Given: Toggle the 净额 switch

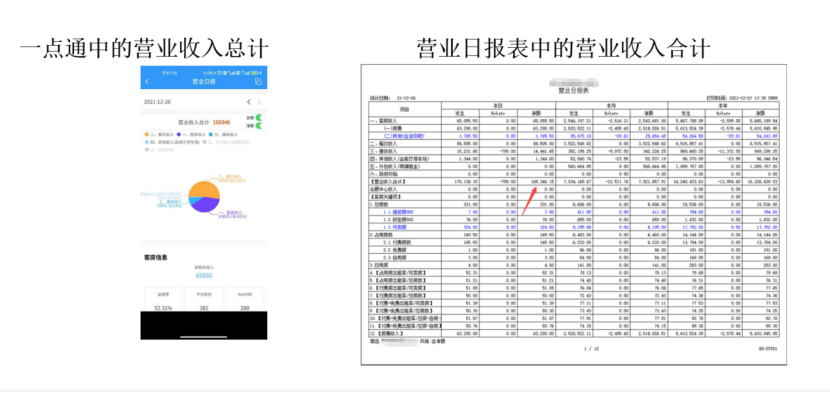Looking at the screenshot, I should click(x=259, y=126).
